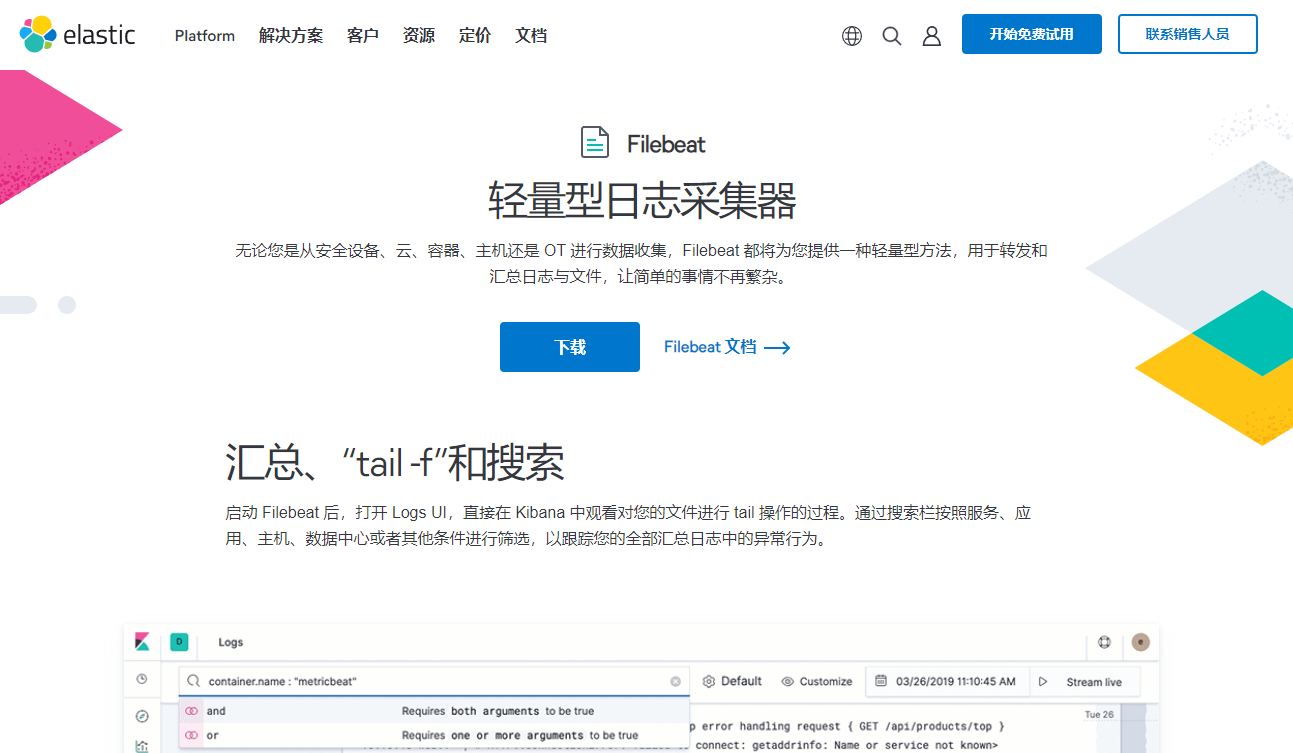Click the play icon beside Stream live
Image resolution: width=1293 pixels, height=753 pixels.
coord(1043,681)
